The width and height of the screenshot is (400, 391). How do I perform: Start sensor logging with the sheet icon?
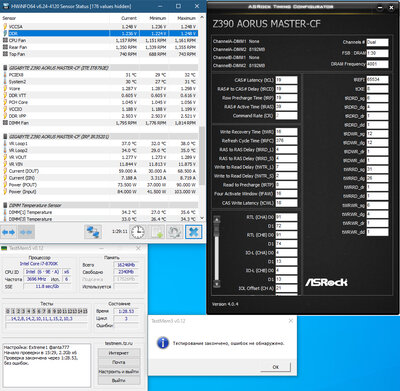(157, 232)
